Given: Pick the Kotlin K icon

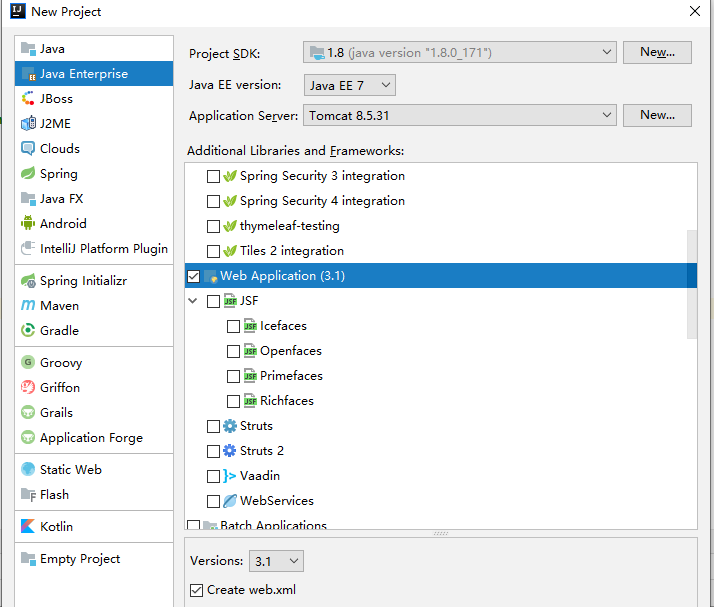Looking at the screenshot, I should tap(28, 526).
